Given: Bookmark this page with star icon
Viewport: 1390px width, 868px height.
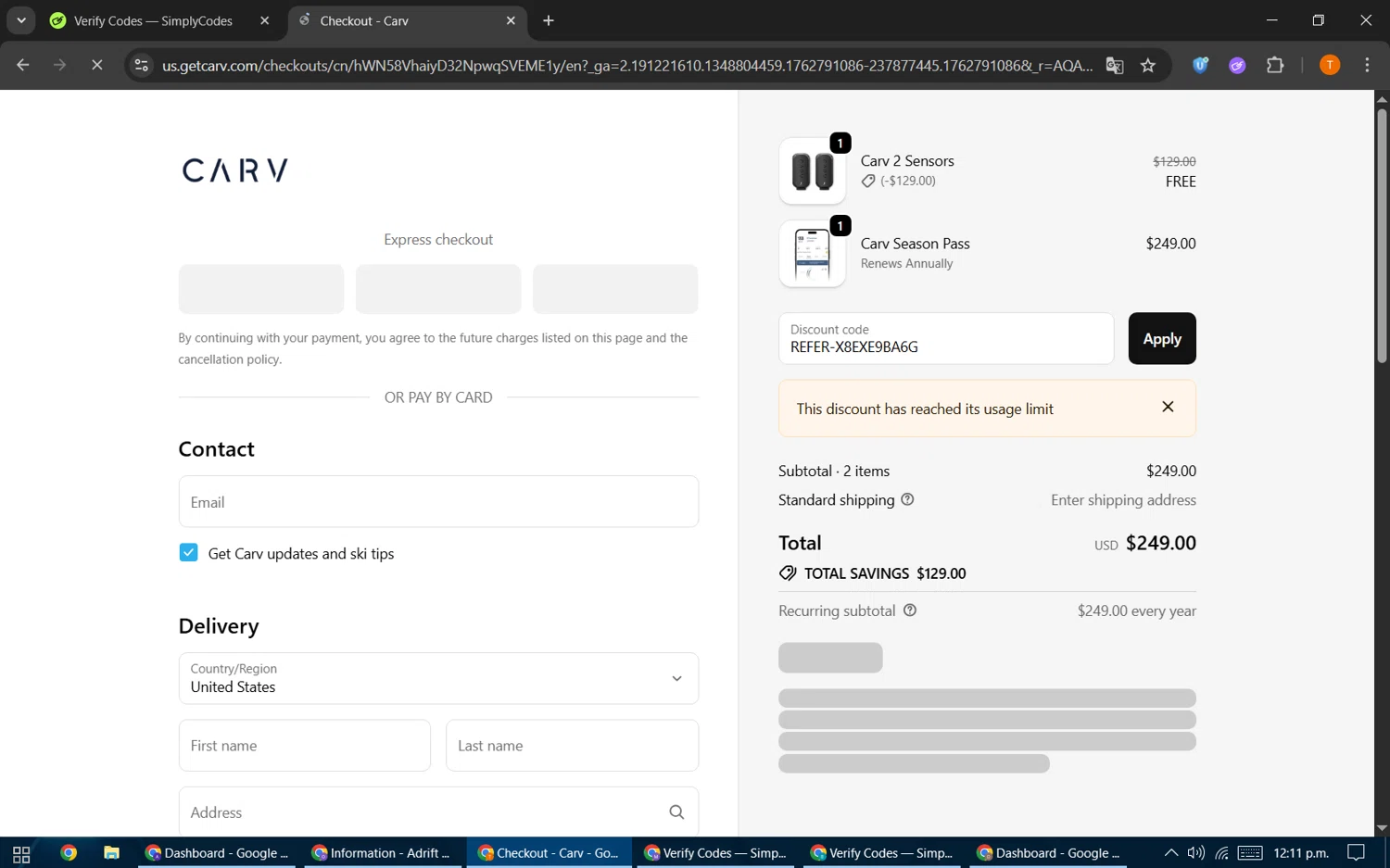Looking at the screenshot, I should 1148,65.
